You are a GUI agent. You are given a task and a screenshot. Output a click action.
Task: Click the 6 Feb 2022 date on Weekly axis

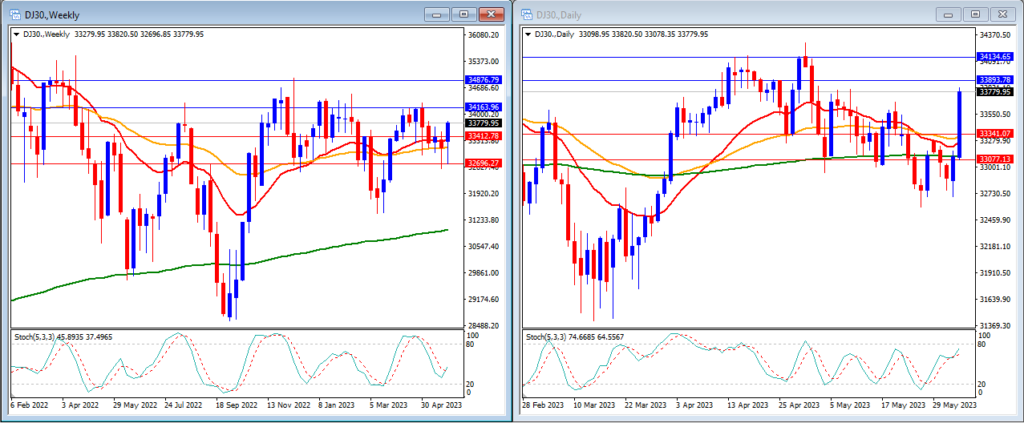click(x=30, y=405)
